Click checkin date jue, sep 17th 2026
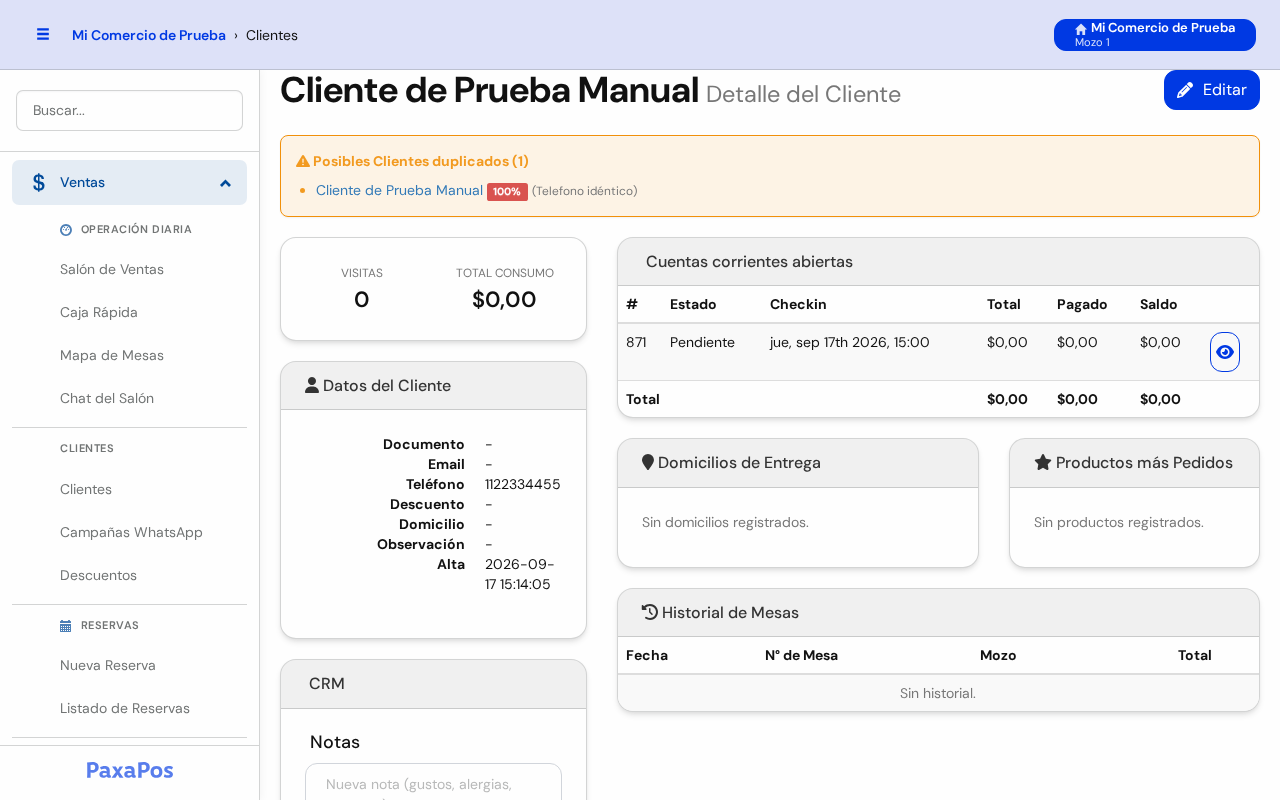The height and width of the screenshot is (800, 1280). point(850,342)
